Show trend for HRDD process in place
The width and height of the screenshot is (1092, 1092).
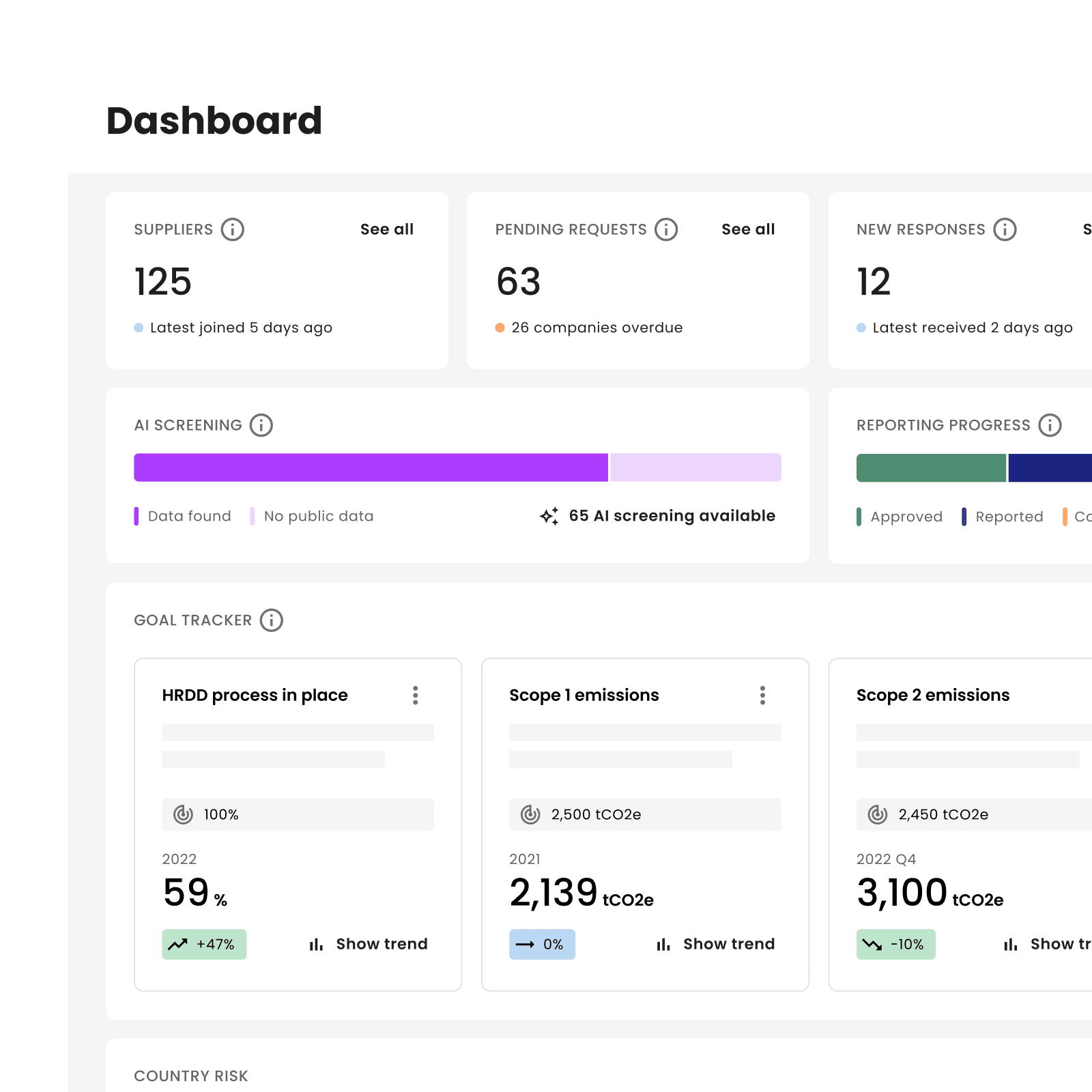(382, 944)
